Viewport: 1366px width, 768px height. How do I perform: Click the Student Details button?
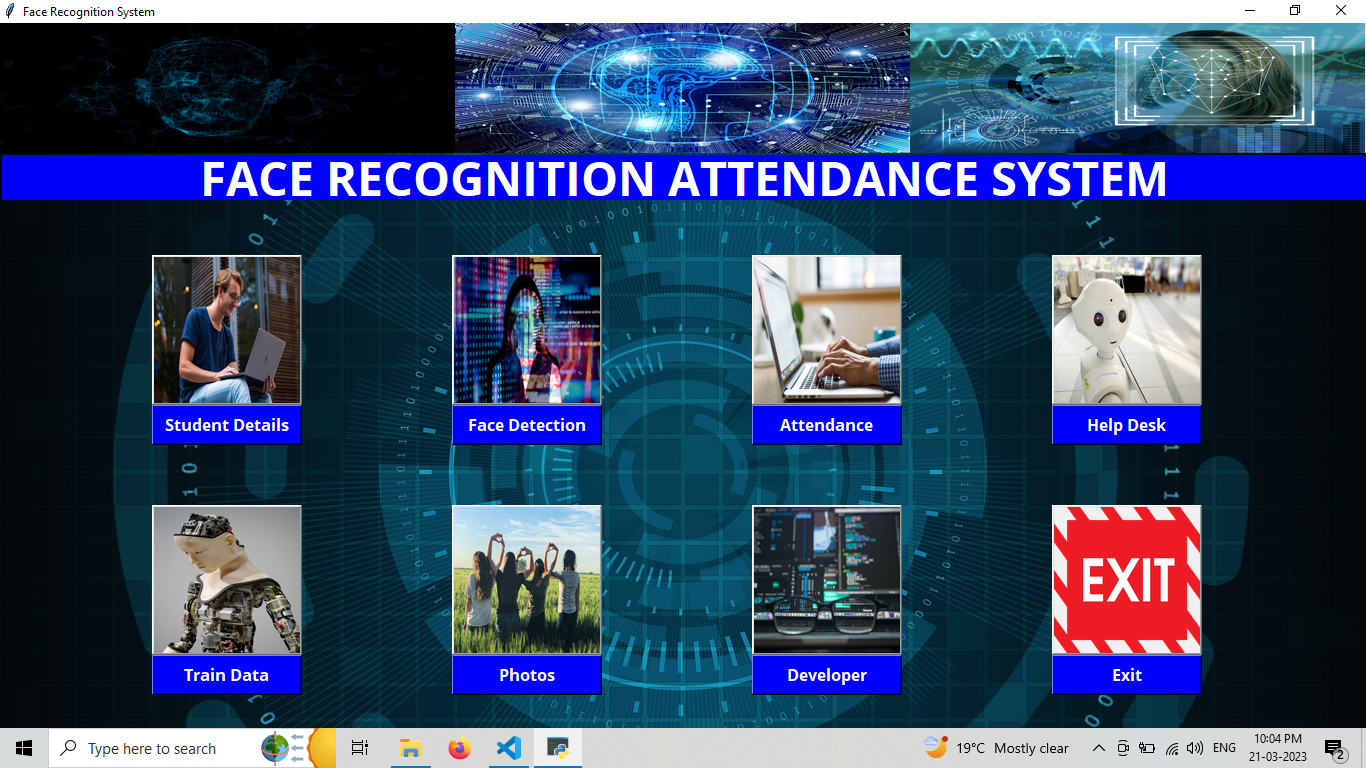point(227,425)
